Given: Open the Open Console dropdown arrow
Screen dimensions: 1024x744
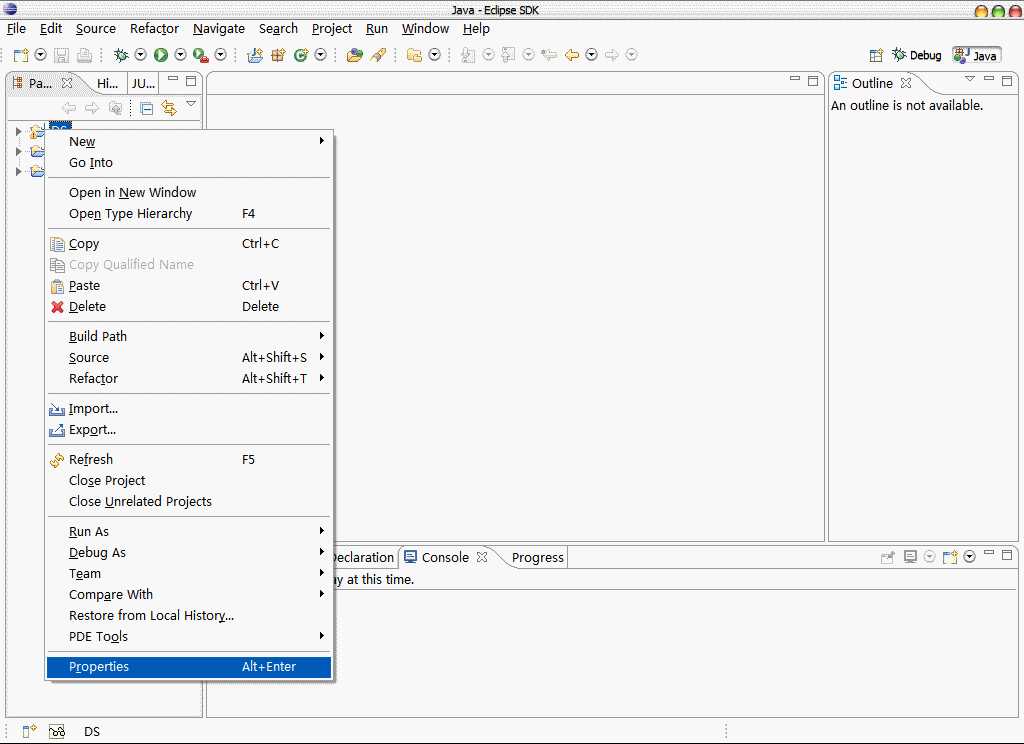Looking at the screenshot, I should point(970,557).
